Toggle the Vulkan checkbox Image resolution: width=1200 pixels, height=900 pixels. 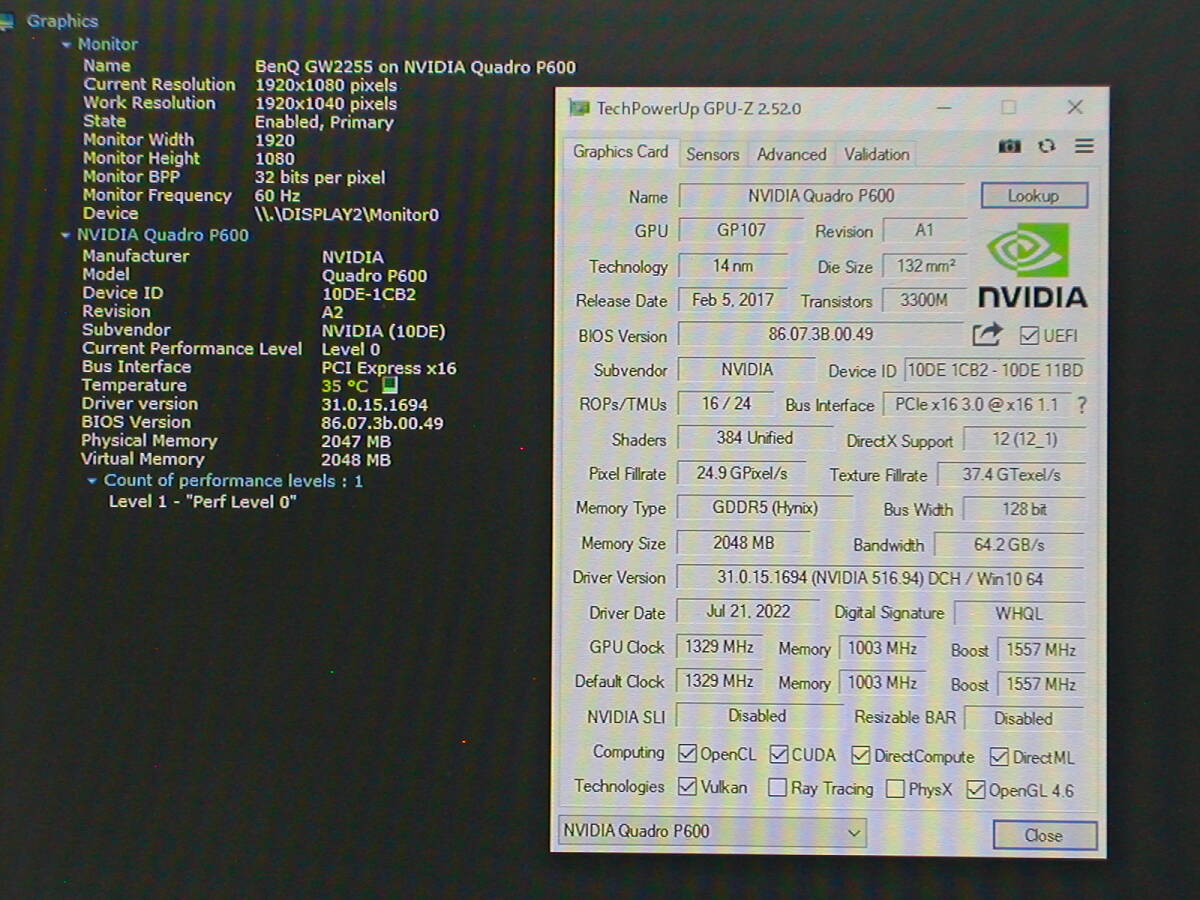tap(687, 787)
